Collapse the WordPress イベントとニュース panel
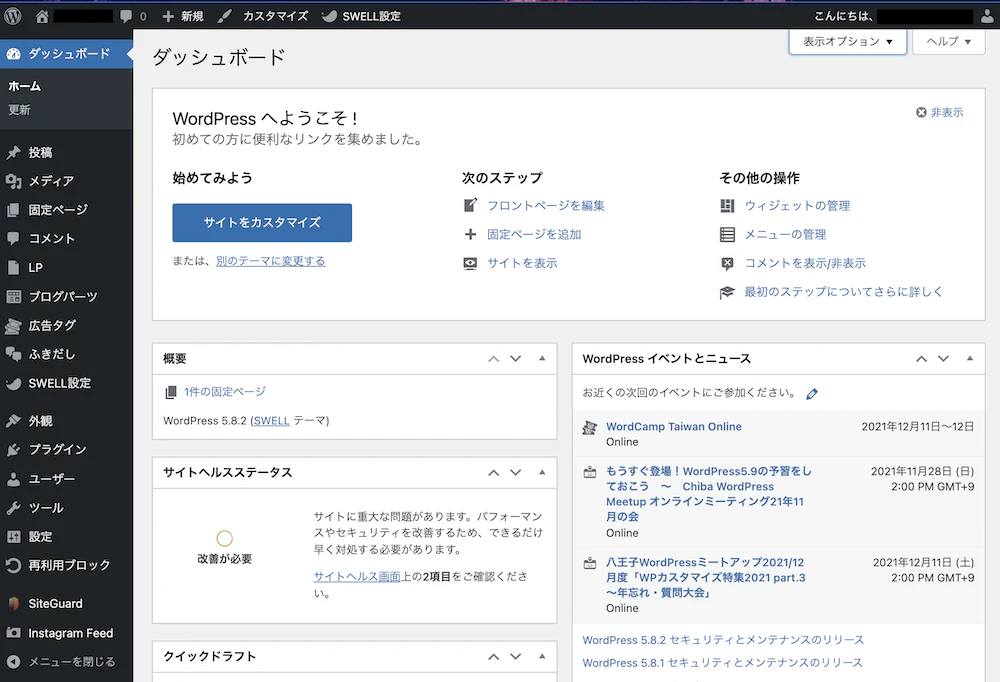Screen dimensions: 1000x682 (970, 359)
